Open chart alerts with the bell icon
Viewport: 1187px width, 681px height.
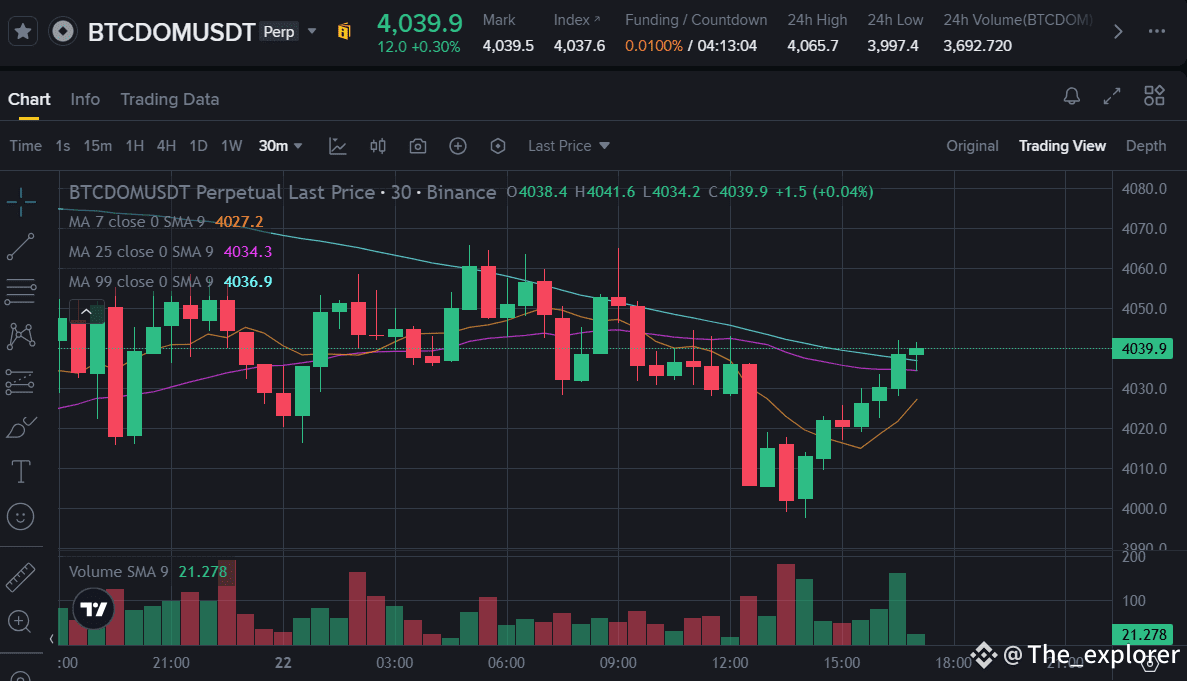click(1071, 96)
